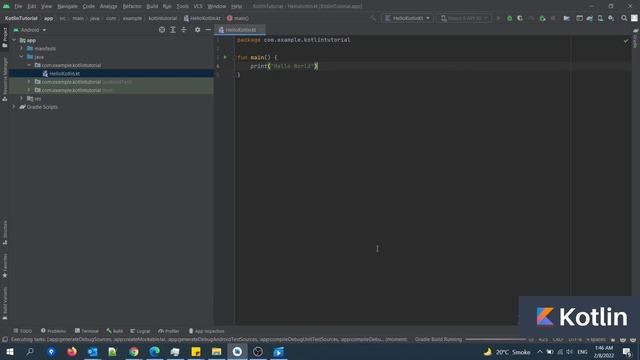The width and height of the screenshot is (640, 360).
Task: Open Firefox from the taskbar
Action: [72, 352]
